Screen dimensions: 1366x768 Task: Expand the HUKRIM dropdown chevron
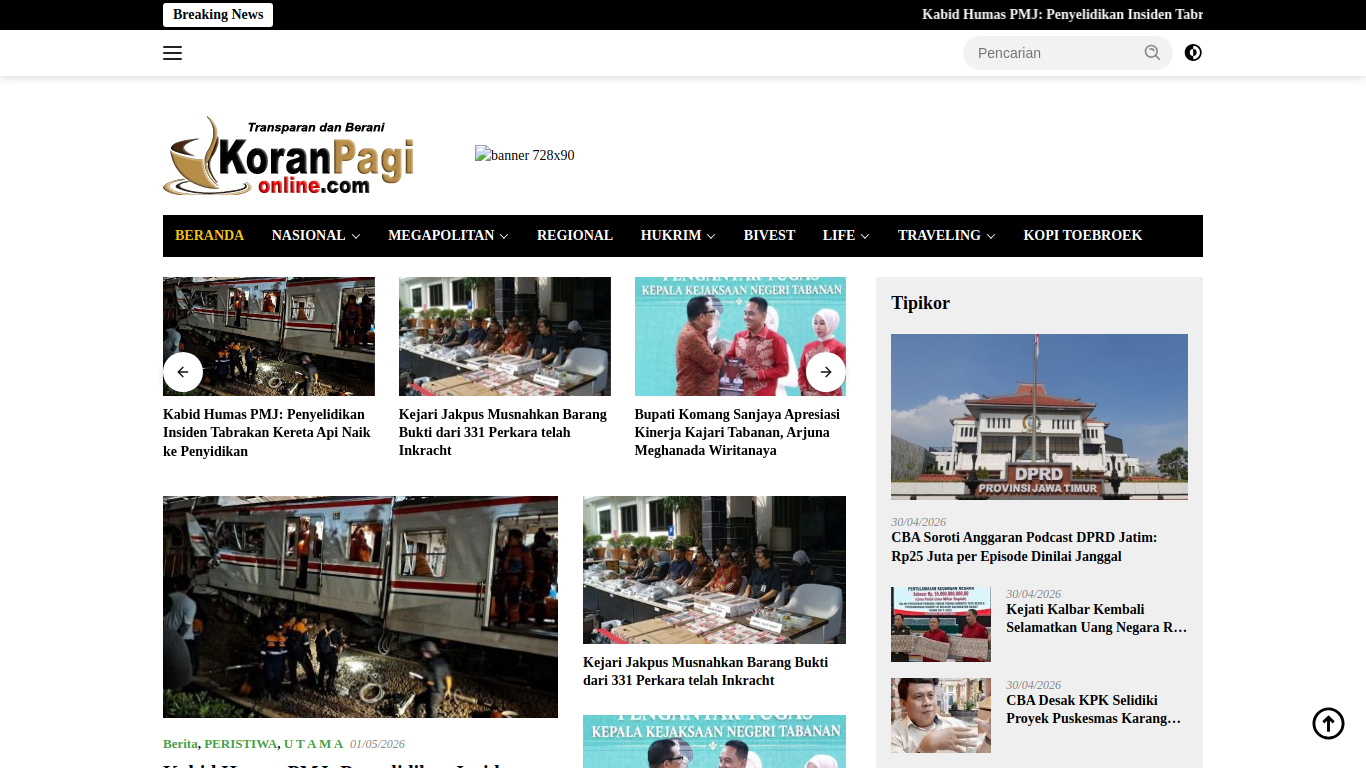coord(711,236)
